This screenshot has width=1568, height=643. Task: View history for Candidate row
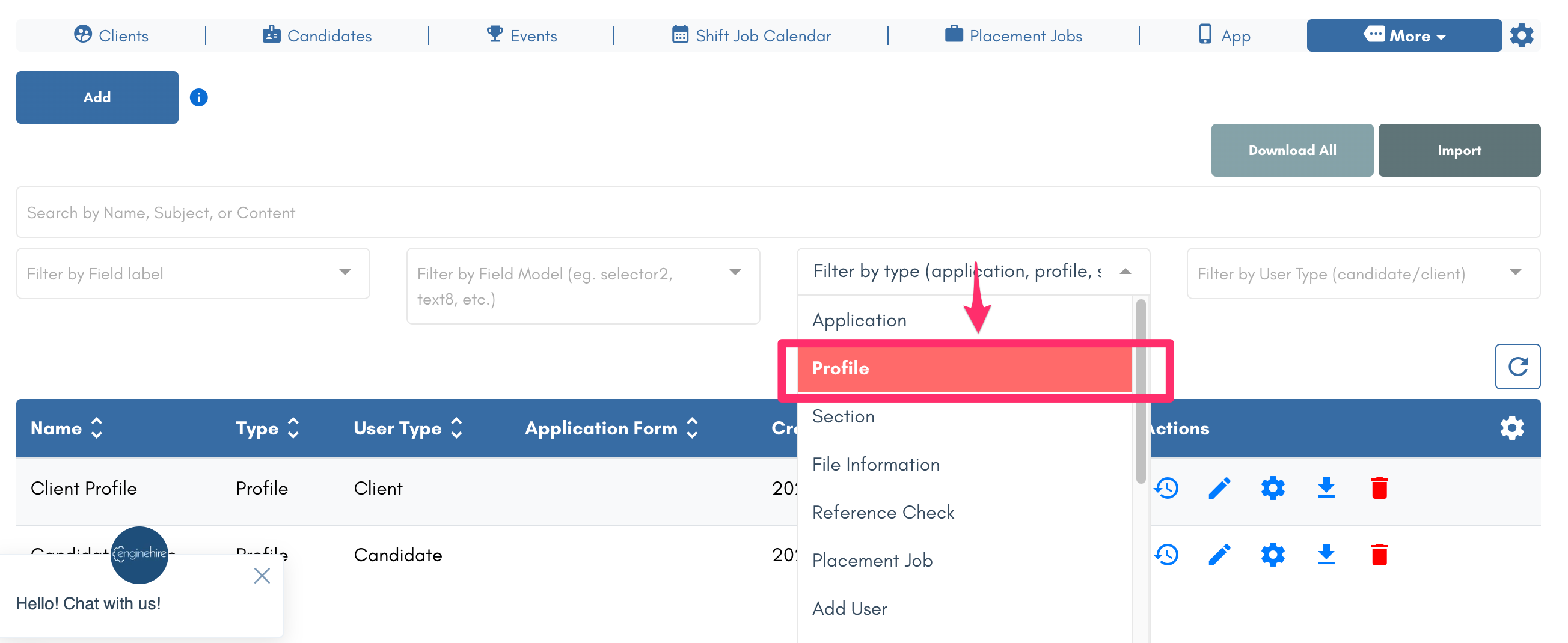coord(1166,555)
